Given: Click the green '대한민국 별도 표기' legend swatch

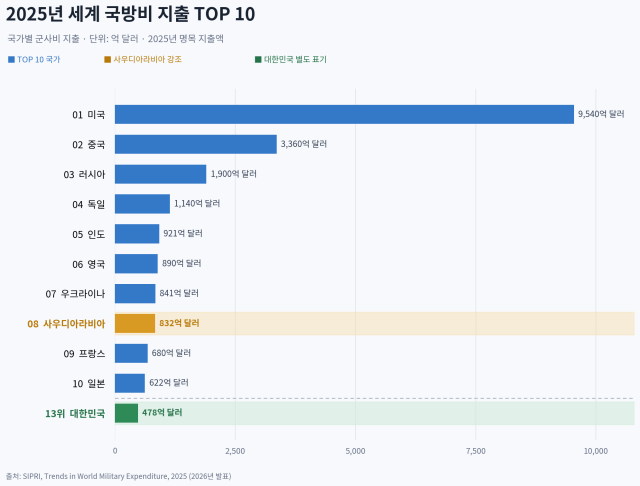Looking at the screenshot, I should [258, 60].
